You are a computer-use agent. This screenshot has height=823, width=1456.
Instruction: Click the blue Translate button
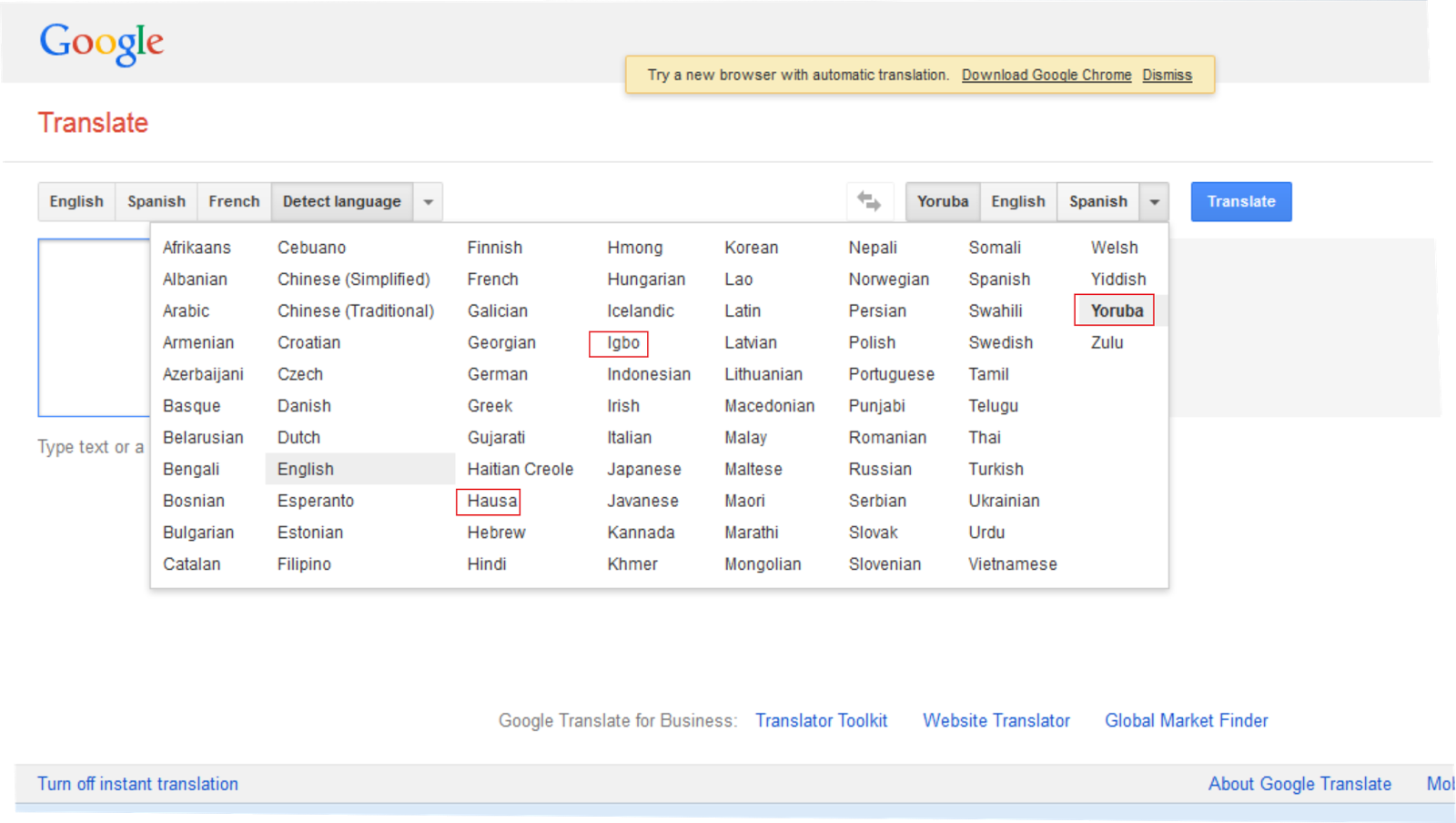[1241, 201]
